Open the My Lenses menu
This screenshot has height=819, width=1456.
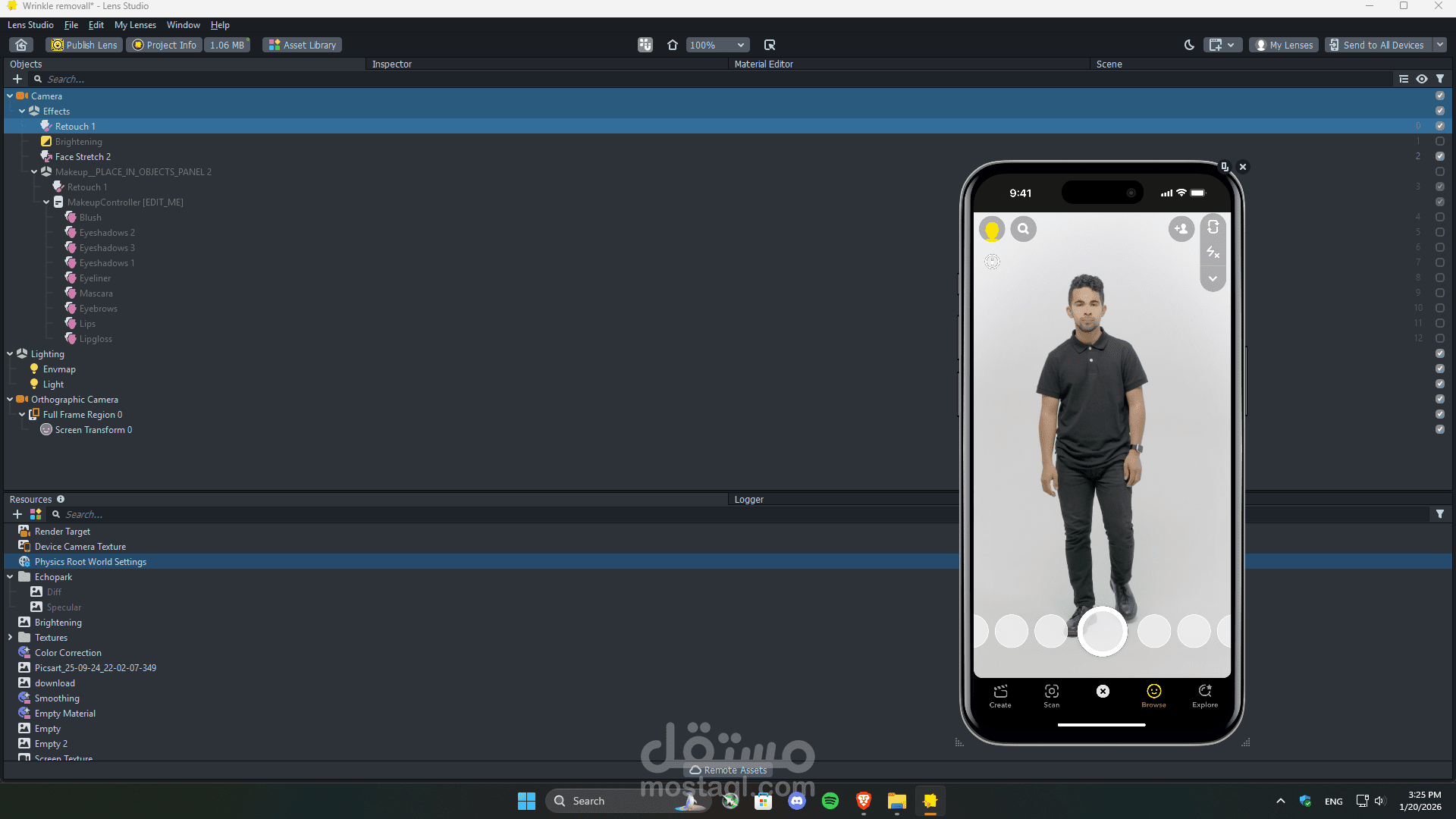point(135,25)
